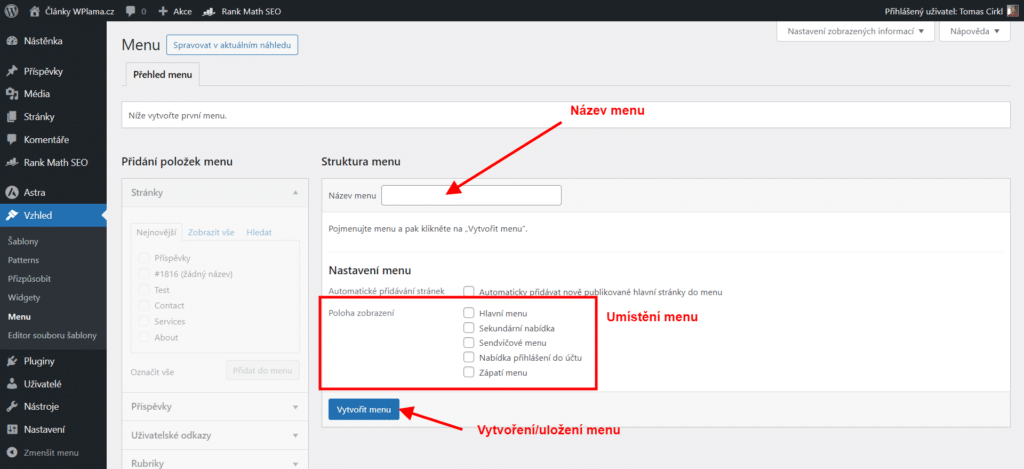Image resolution: width=1024 pixels, height=469 pixels.
Task: Open the WordPress logo menu
Action: [x=12, y=11]
